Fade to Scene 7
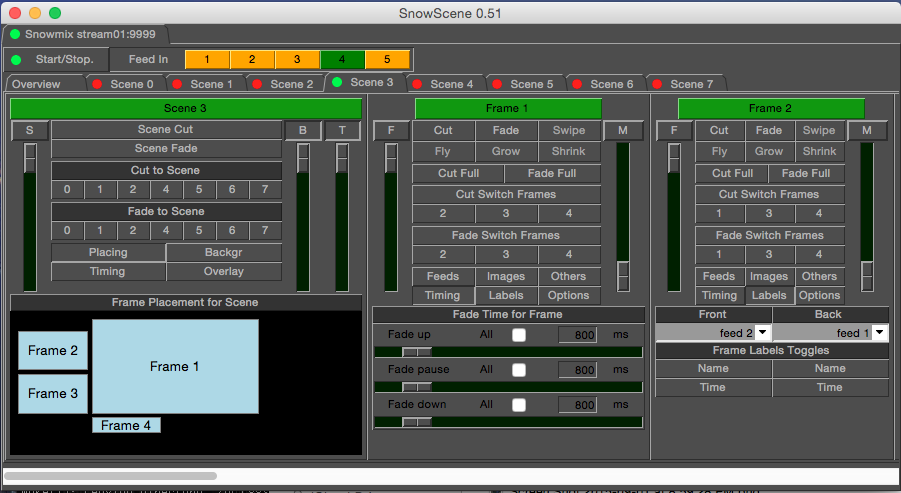The width and height of the screenshot is (901, 493). point(265,230)
